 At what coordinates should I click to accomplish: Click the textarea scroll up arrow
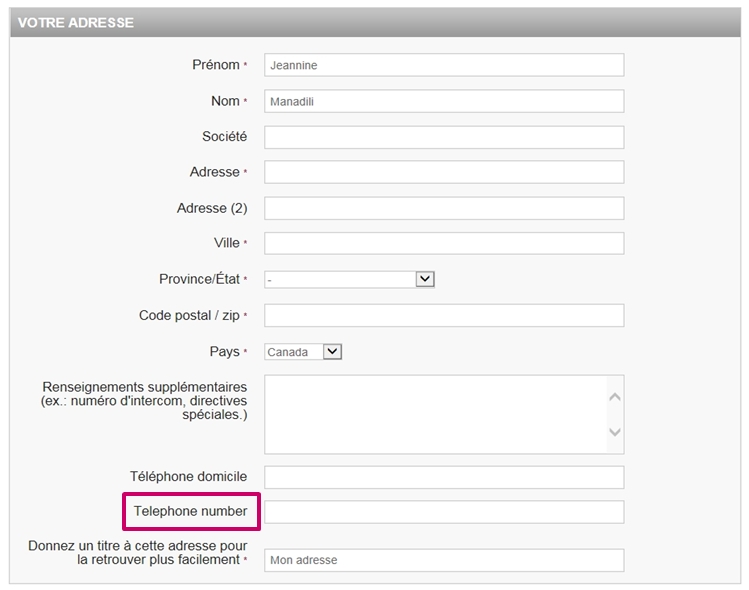pos(615,397)
